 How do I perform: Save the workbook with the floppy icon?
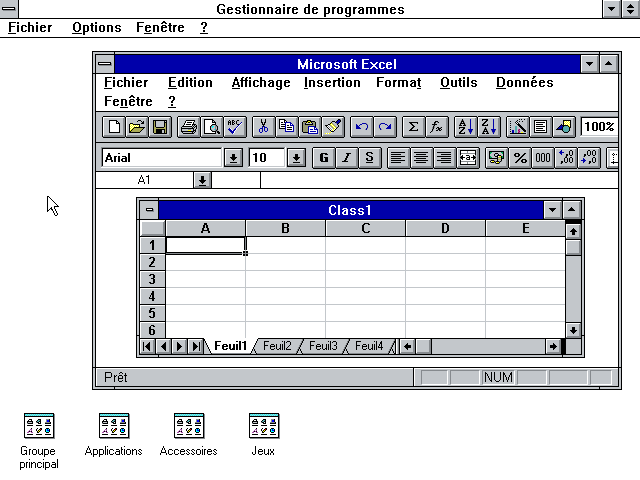click(x=160, y=127)
